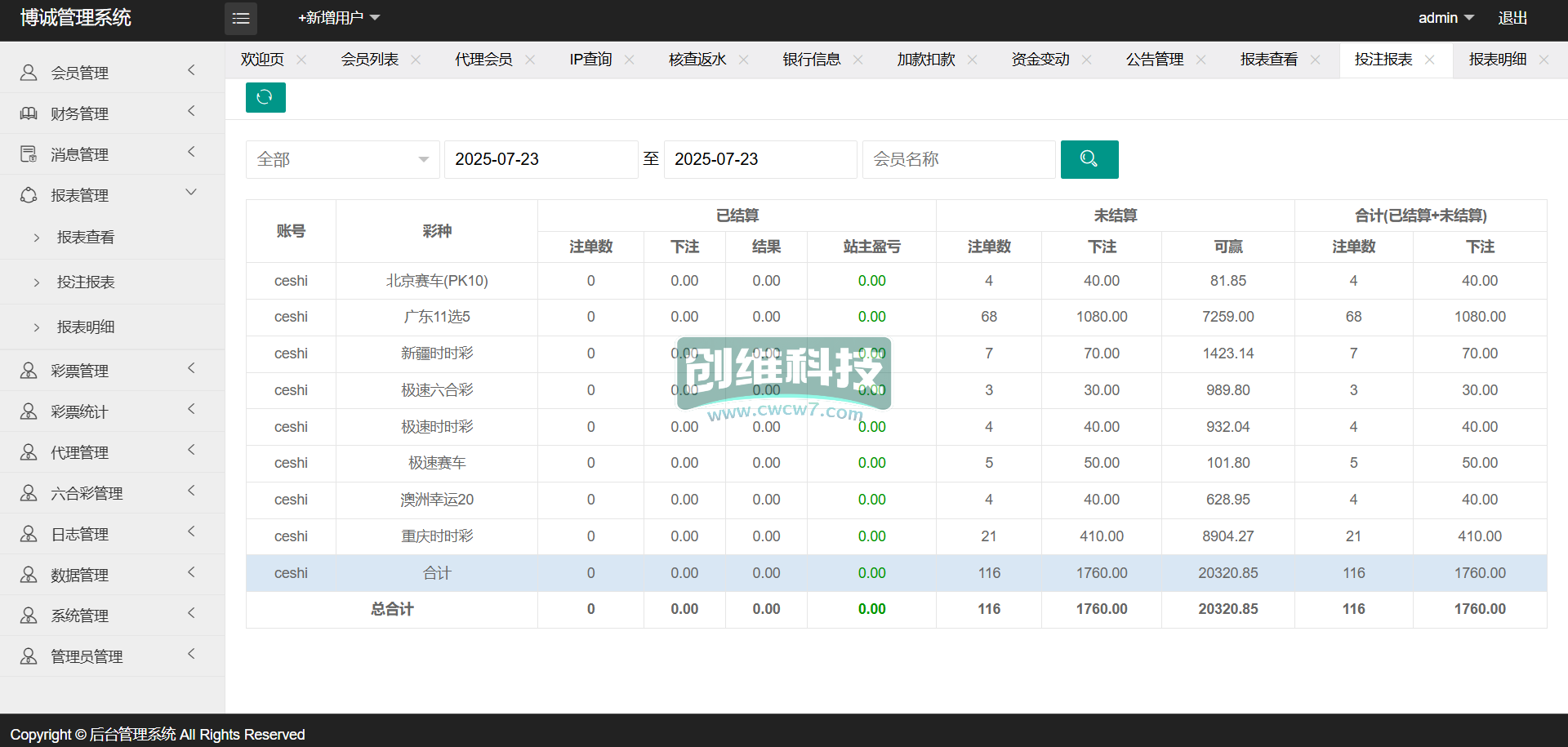Click the 重庆时时彩 lottery cell
Screen dimensions: 1568x747
coord(437,536)
